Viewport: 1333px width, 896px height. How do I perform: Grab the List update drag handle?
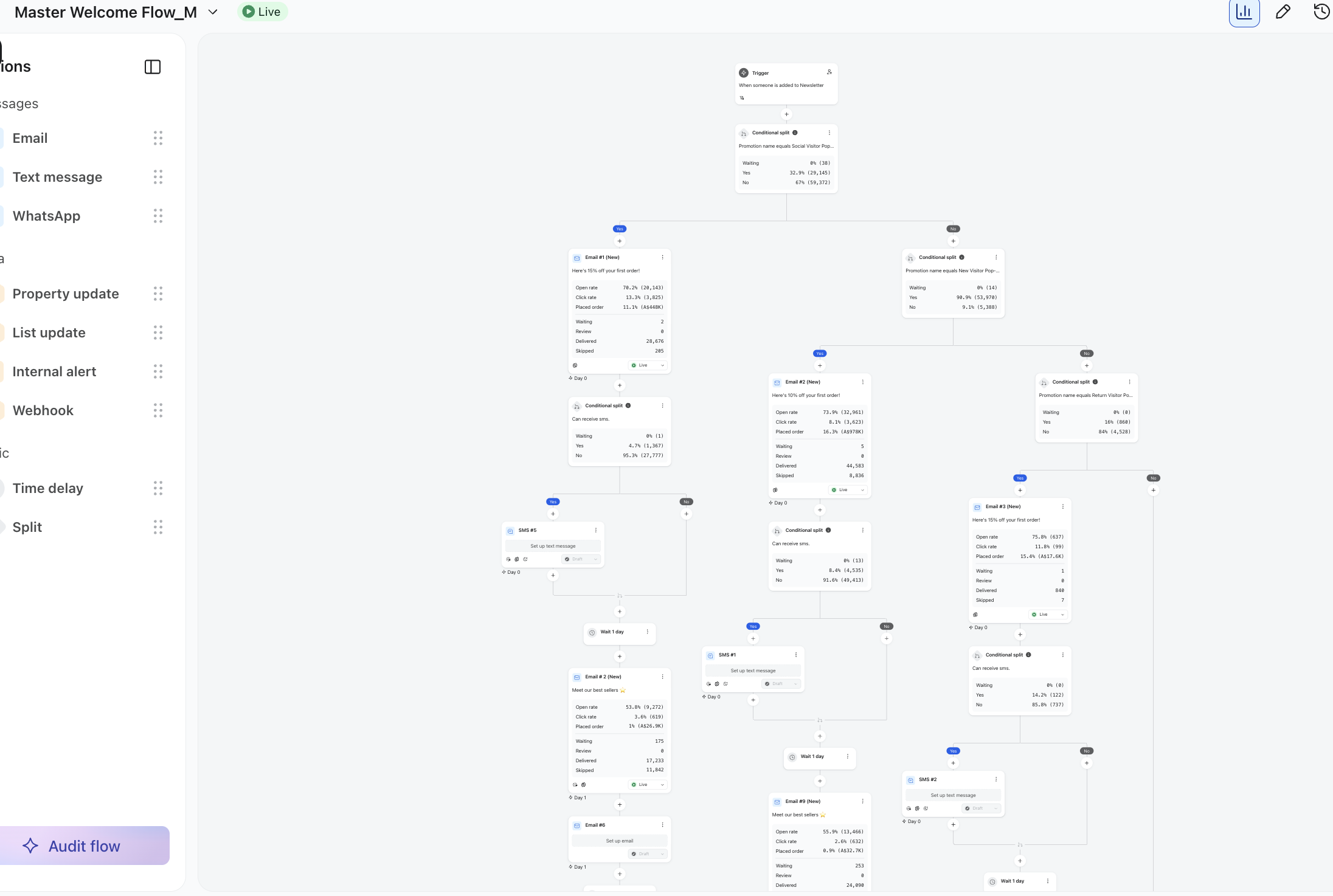click(x=158, y=333)
